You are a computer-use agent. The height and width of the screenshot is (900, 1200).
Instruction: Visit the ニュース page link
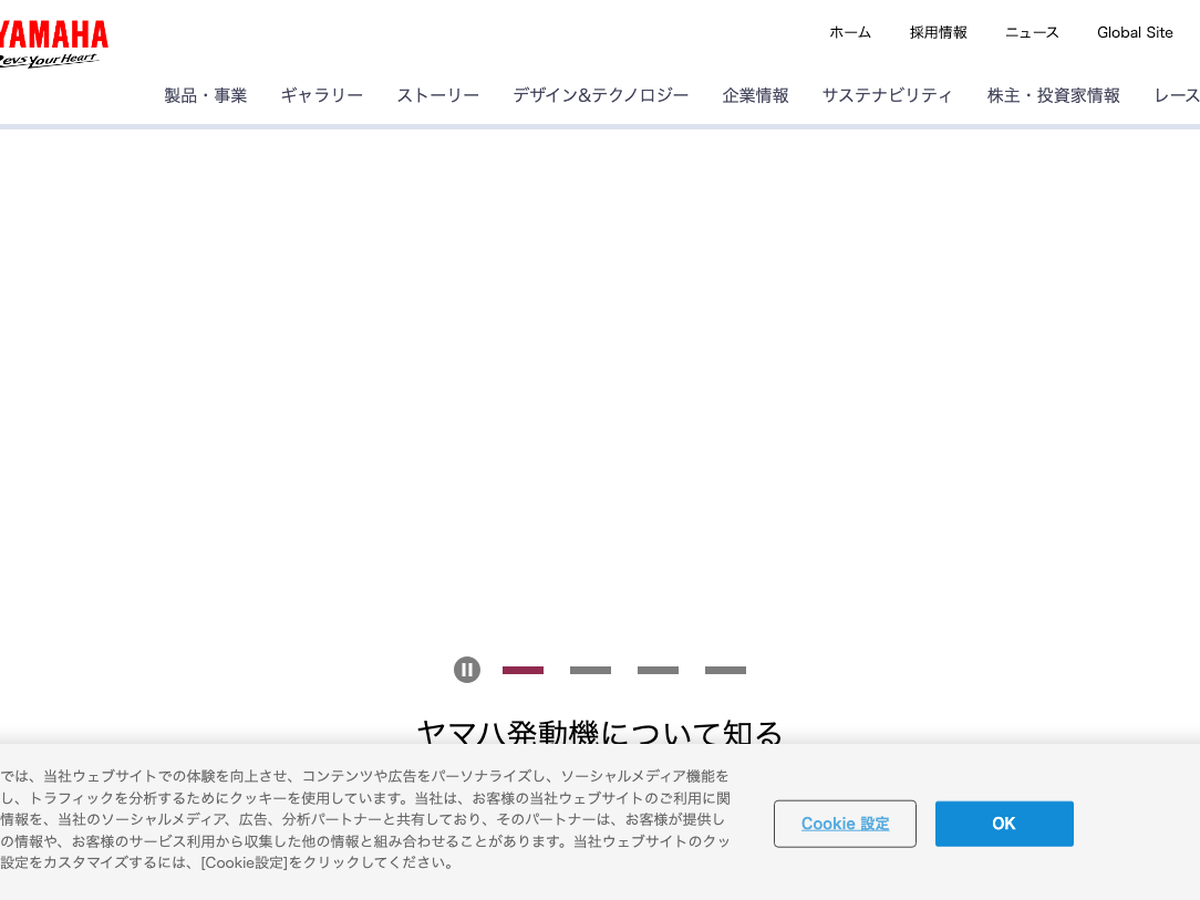1032,32
